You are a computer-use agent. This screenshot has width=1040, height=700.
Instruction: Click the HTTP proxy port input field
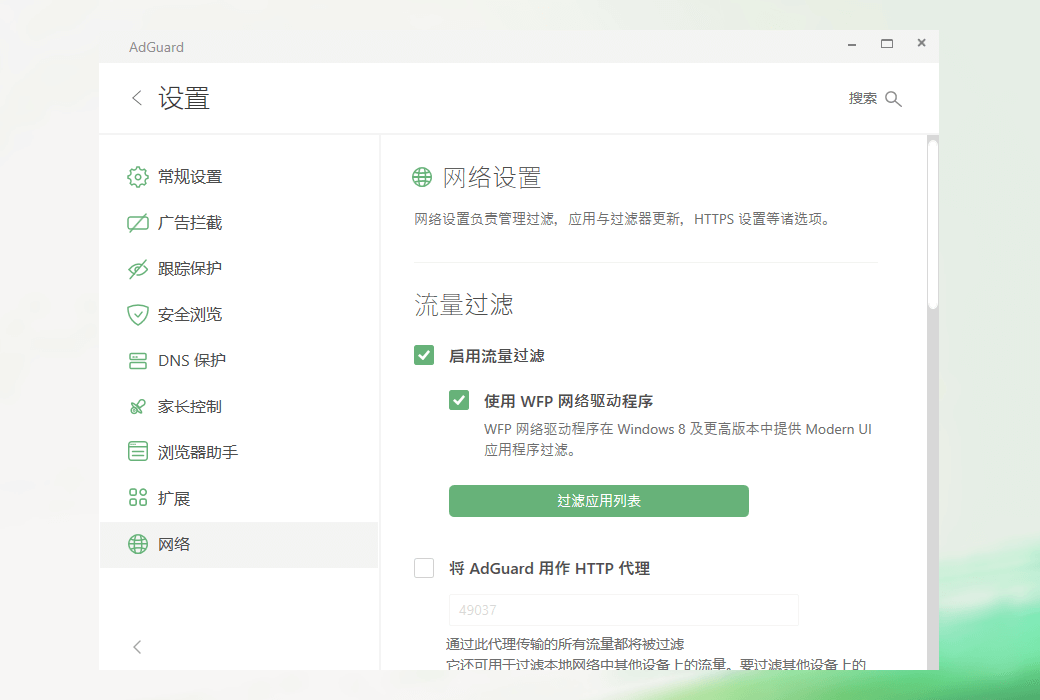[x=623, y=610]
